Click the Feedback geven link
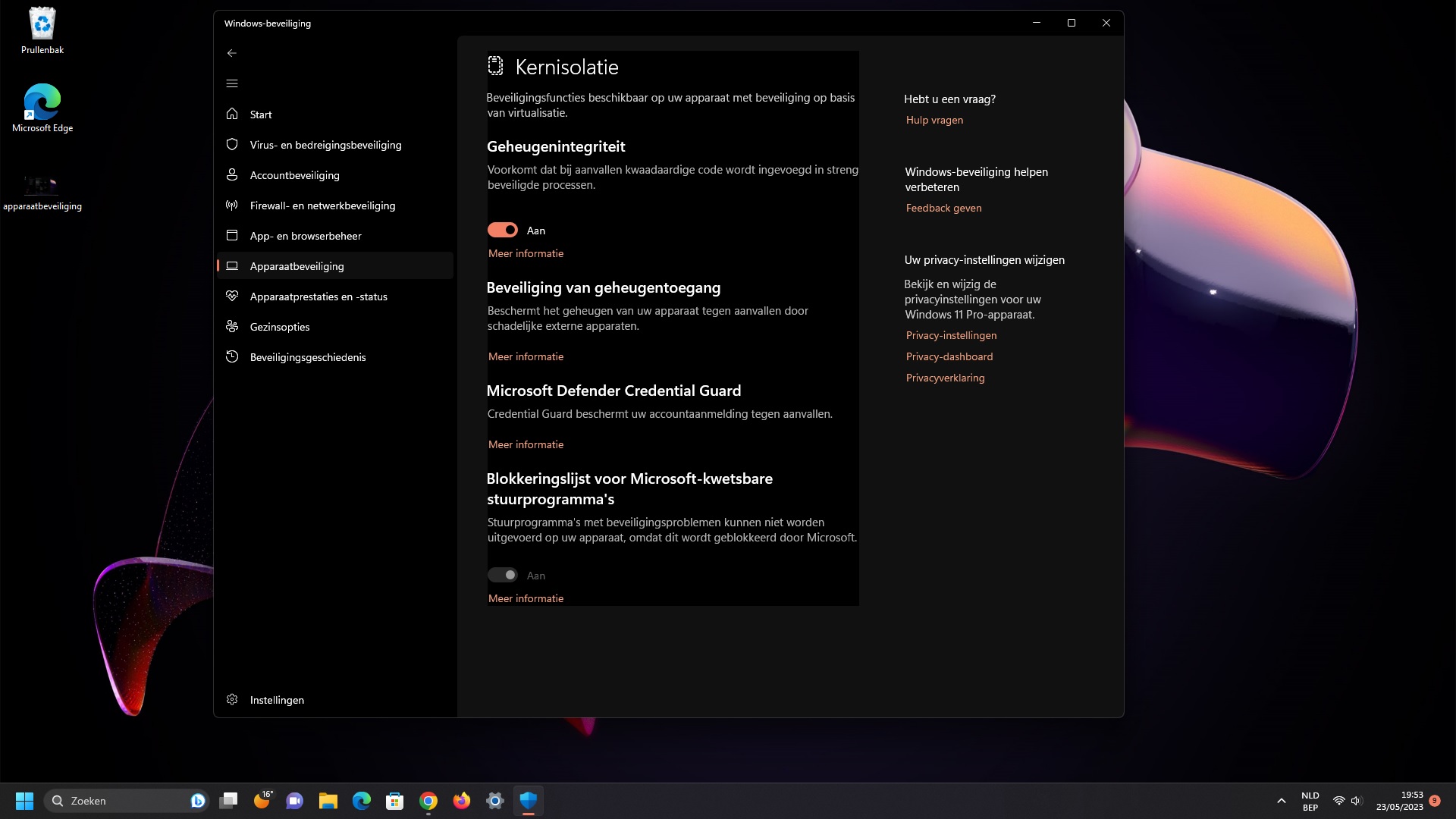 (x=943, y=208)
